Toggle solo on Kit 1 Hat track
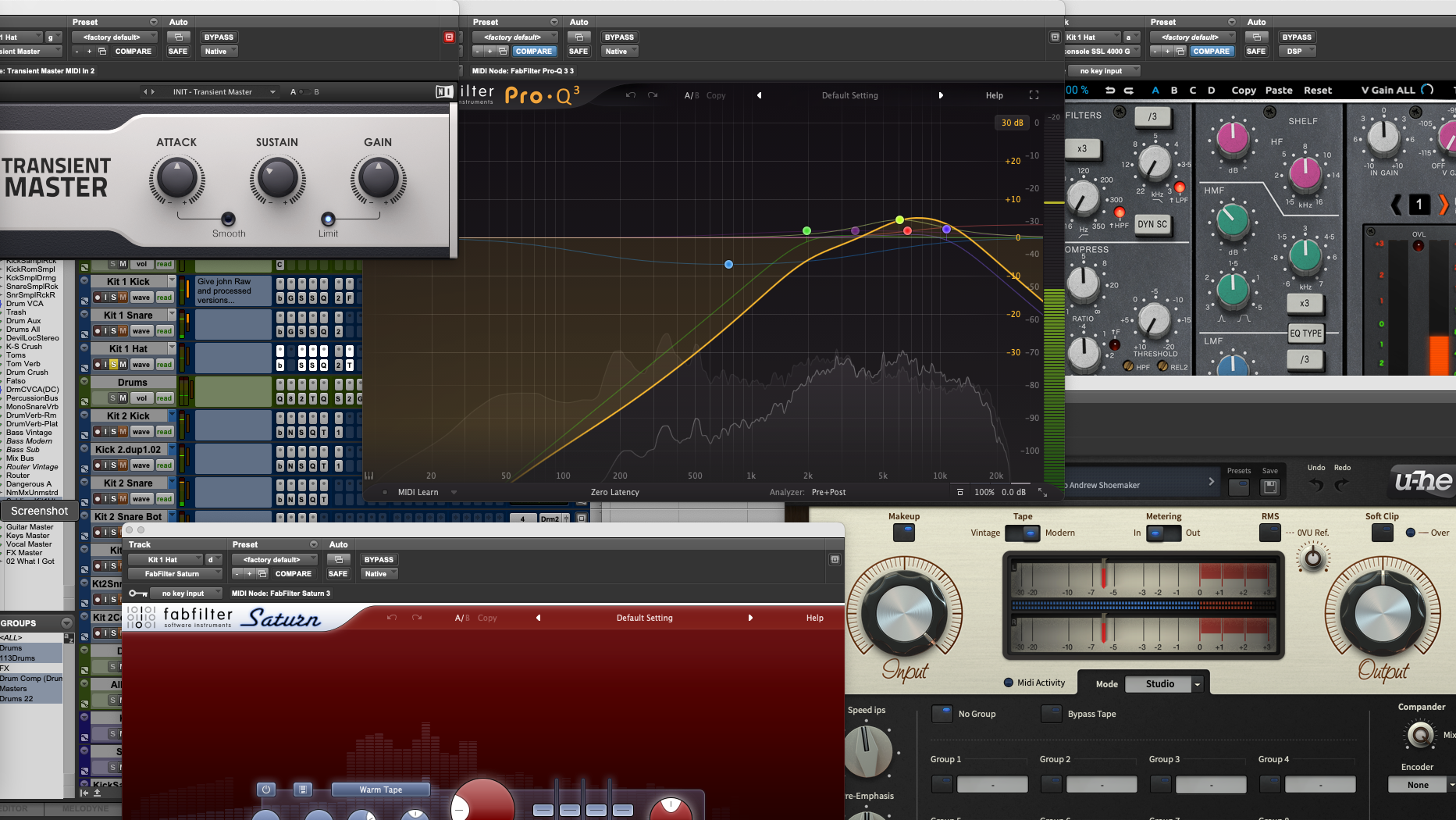 tap(114, 365)
